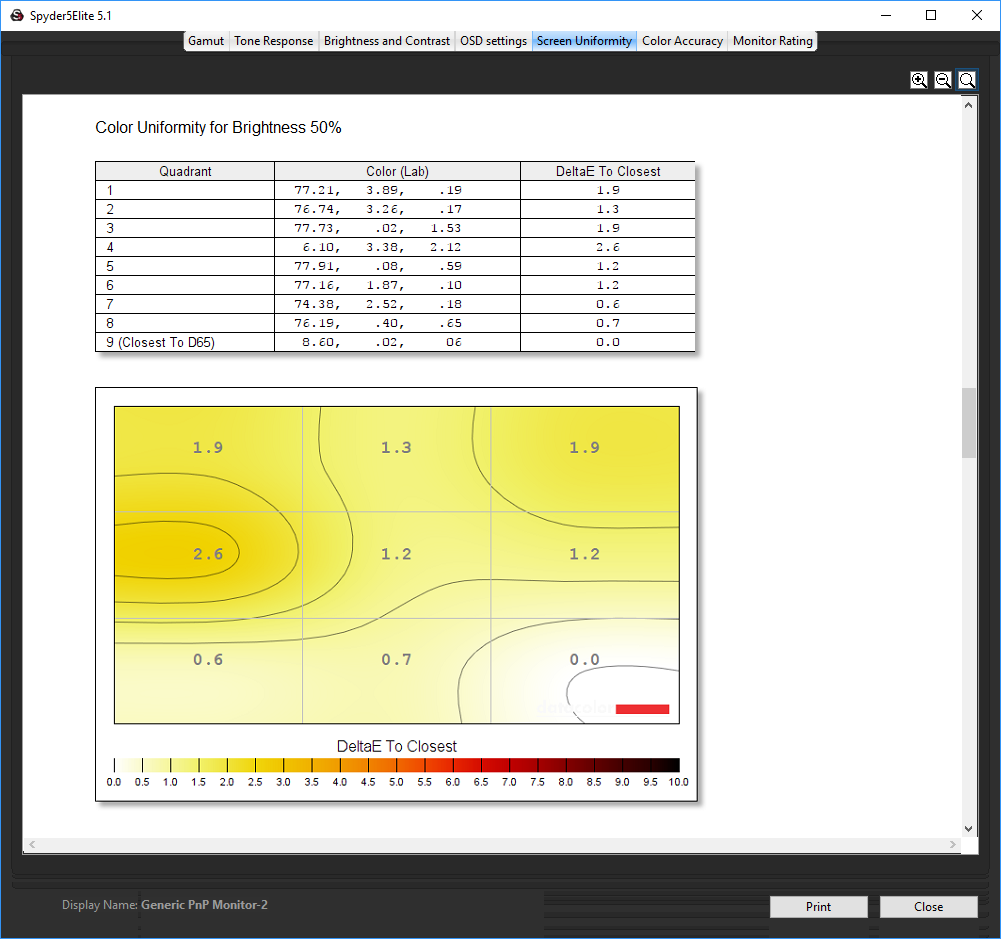Click the 0.0 label on the uniformity map

point(584,659)
